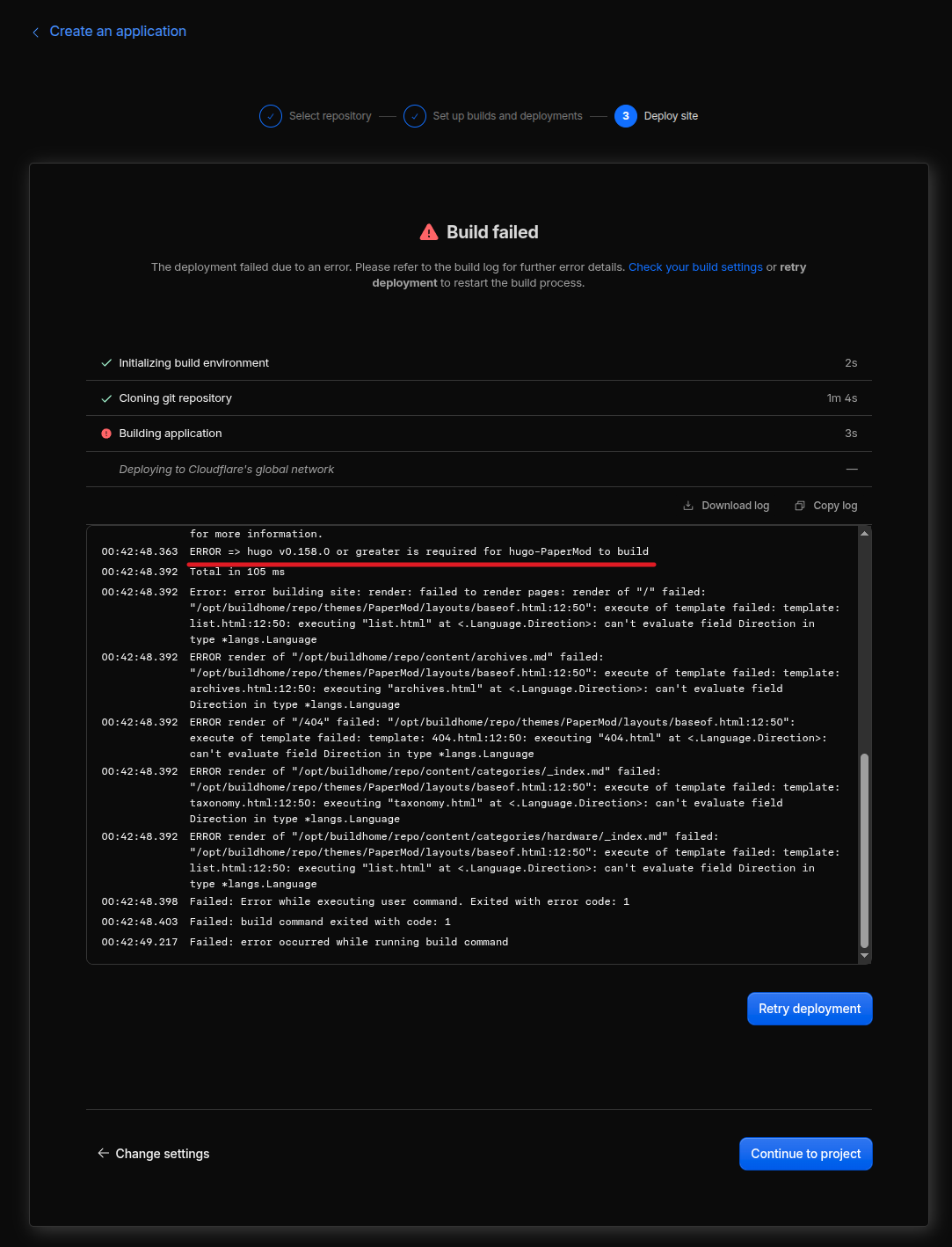Expand the Initializing build environment step

click(x=479, y=363)
